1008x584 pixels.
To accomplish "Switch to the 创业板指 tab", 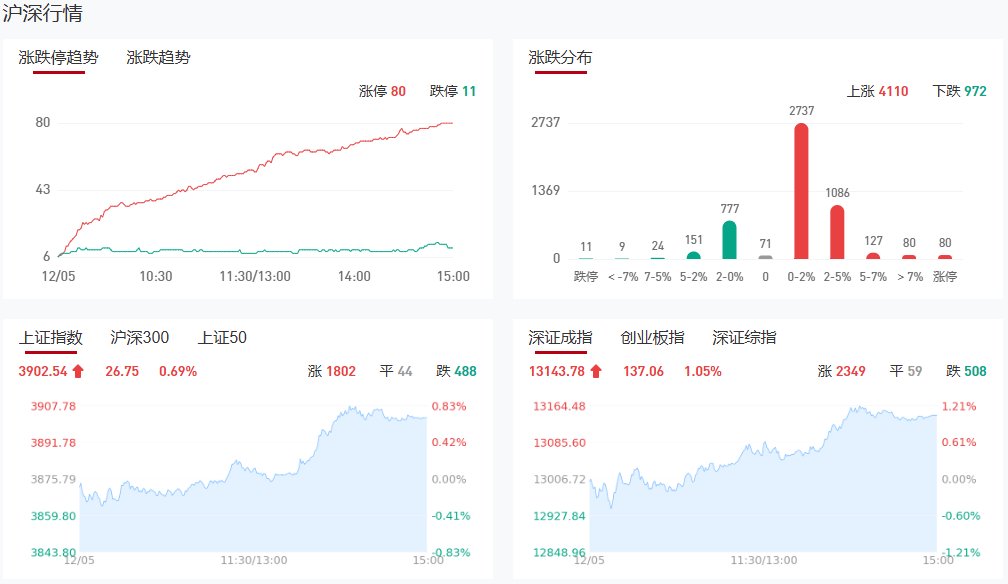I will 652,338.
